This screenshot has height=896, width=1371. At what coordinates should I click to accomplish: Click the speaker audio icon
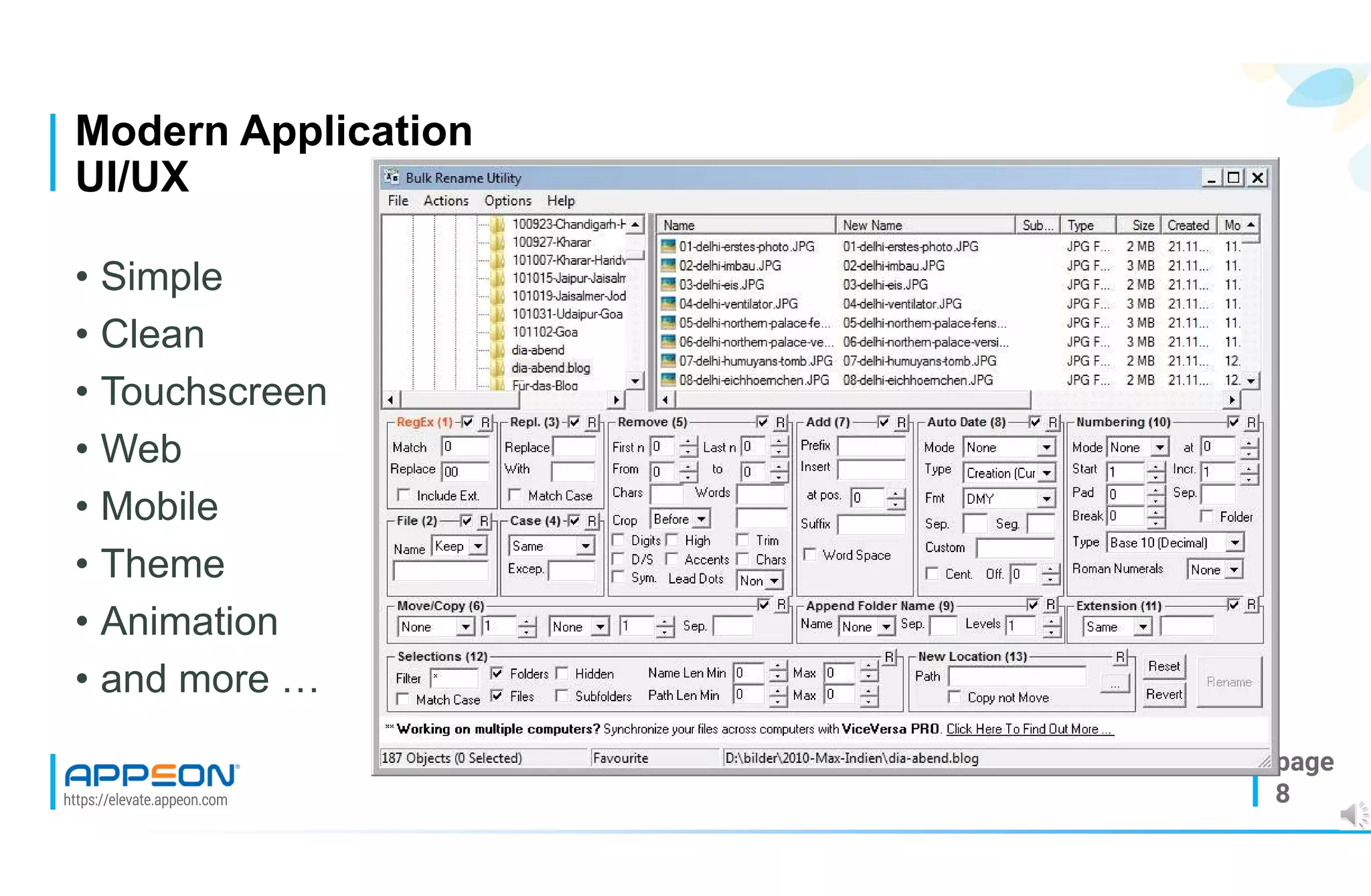point(1352,814)
